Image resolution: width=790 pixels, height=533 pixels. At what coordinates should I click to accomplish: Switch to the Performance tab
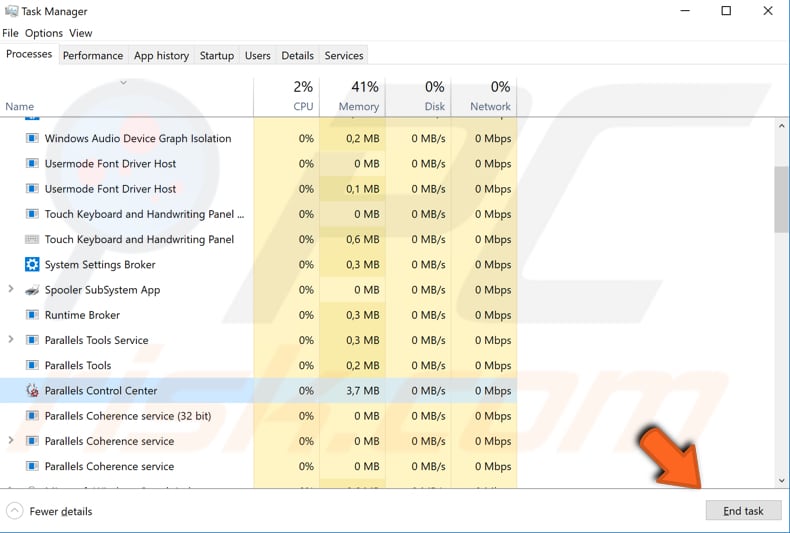(93, 55)
